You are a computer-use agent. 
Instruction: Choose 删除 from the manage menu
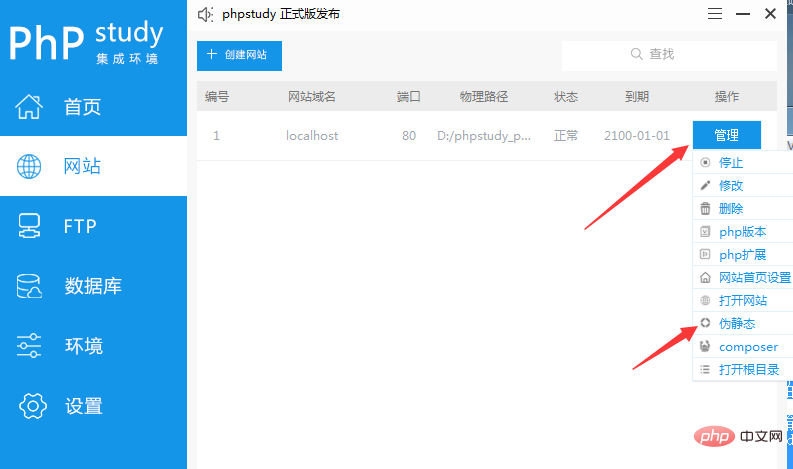[x=743, y=208]
